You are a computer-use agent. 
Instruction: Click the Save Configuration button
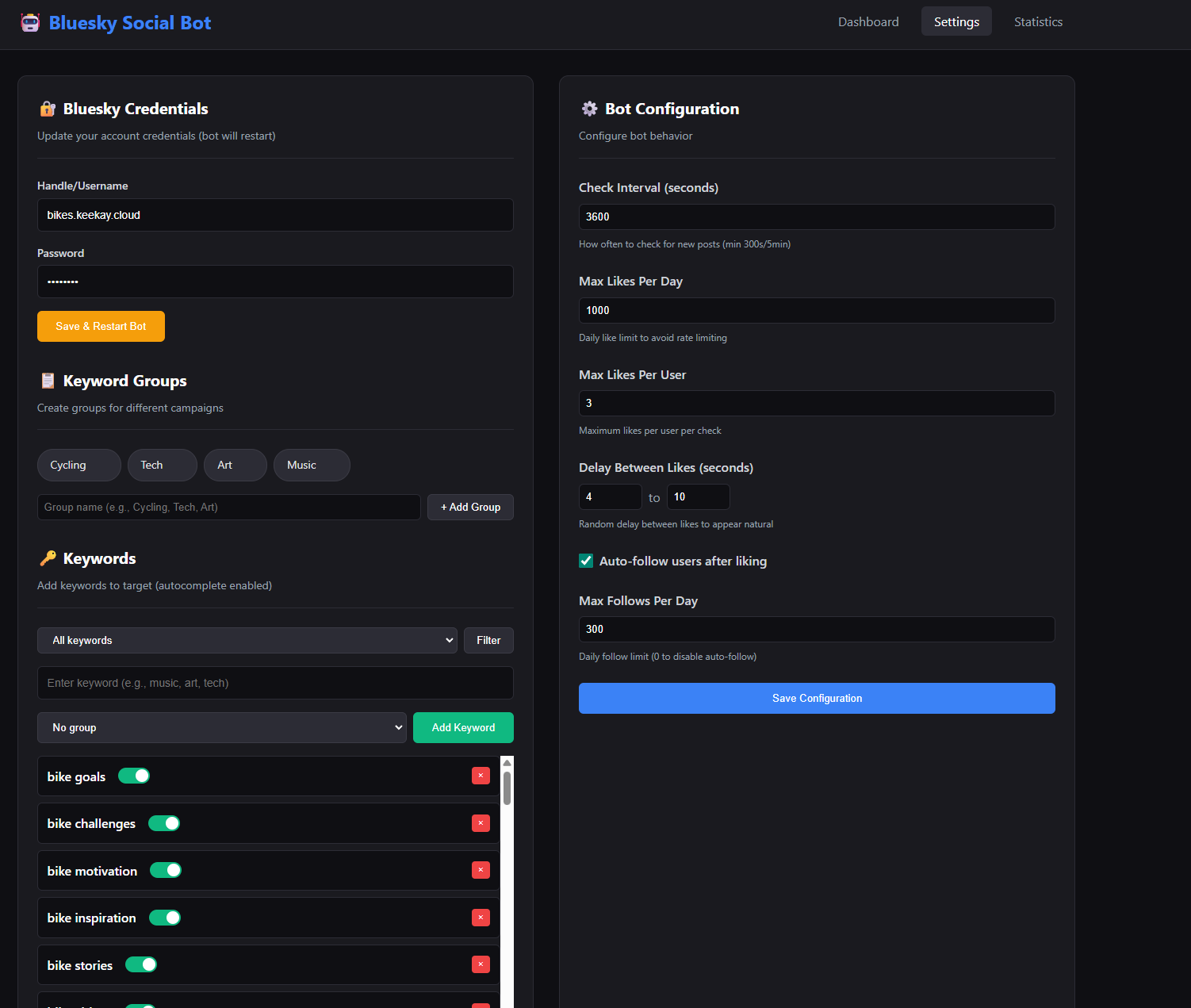(x=817, y=698)
